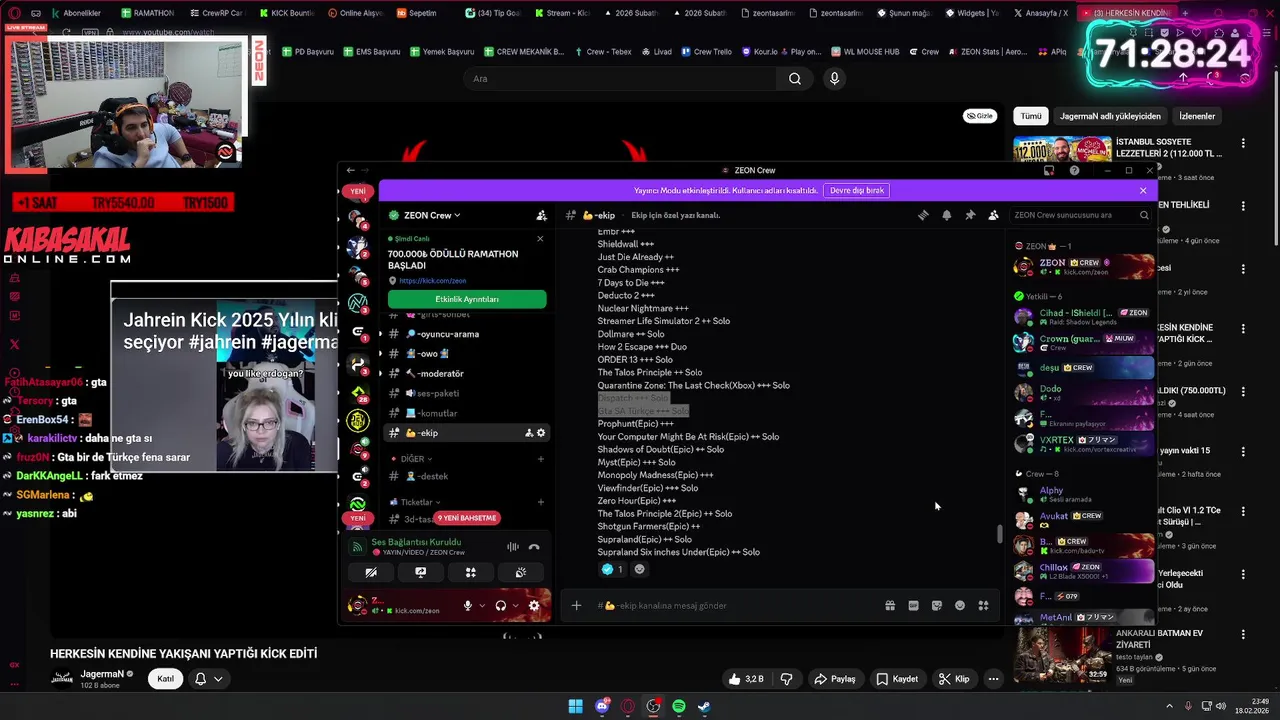Click the Etkinlik Ayrıntıları button
Image resolution: width=1280 pixels, height=720 pixels.
(467, 299)
